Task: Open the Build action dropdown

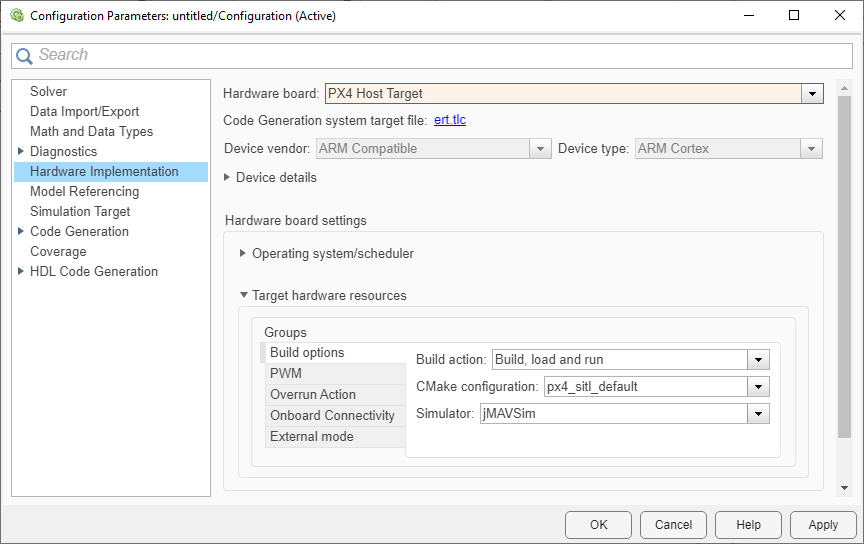Action: click(x=759, y=360)
